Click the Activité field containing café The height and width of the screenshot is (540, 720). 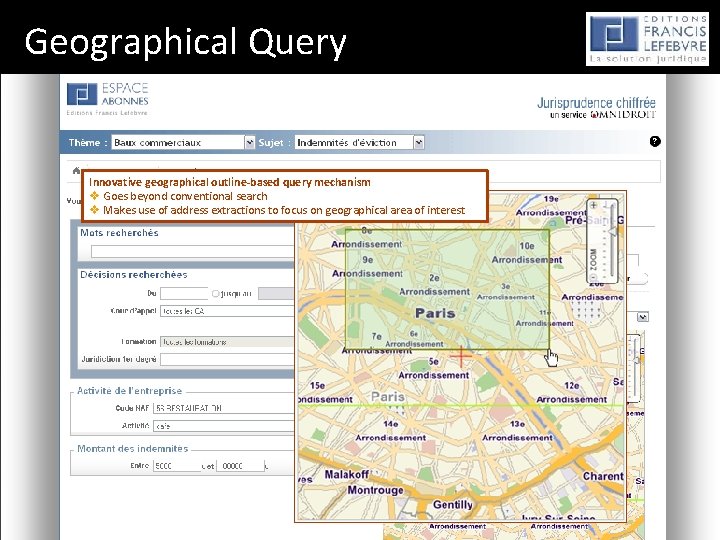[x=224, y=426]
